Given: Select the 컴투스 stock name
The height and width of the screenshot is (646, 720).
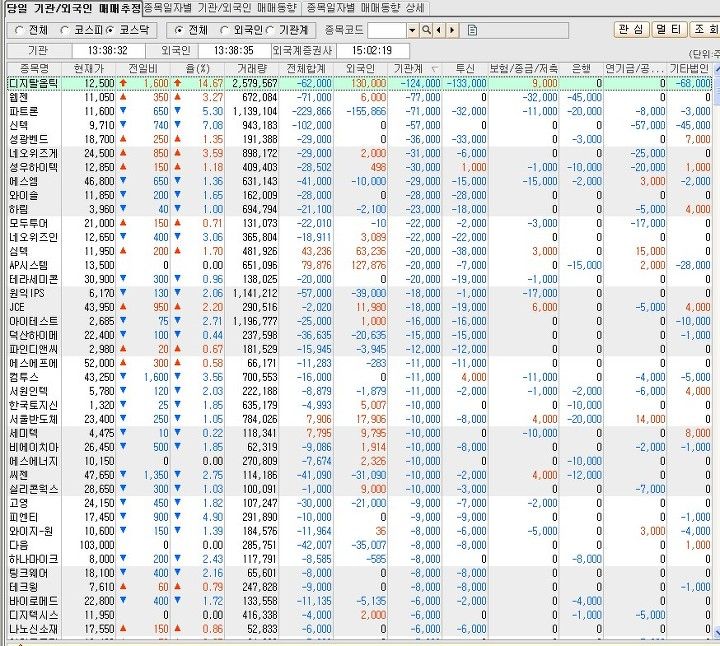Looking at the screenshot, I should (x=23, y=377).
